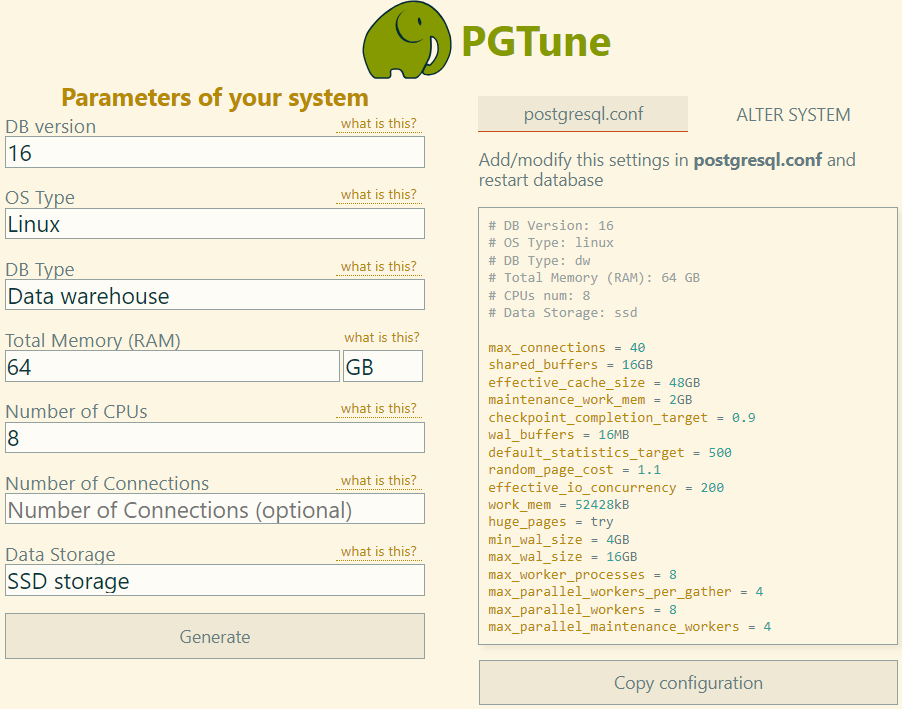The height and width of the screenshot is (709, 902).
Task: Open the DB Type help link
Action: click(378, 266)
